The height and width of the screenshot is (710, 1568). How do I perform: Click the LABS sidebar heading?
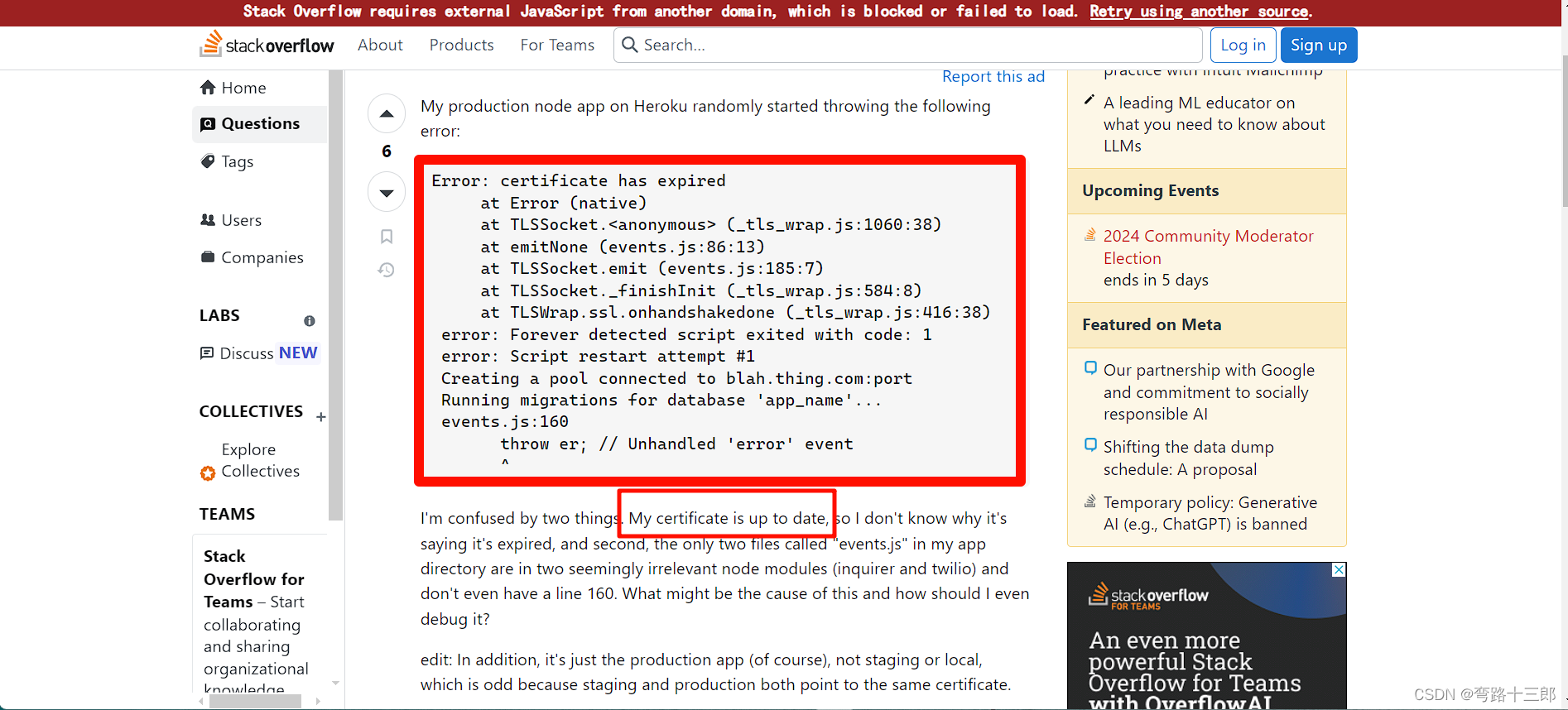click(219, 315)
